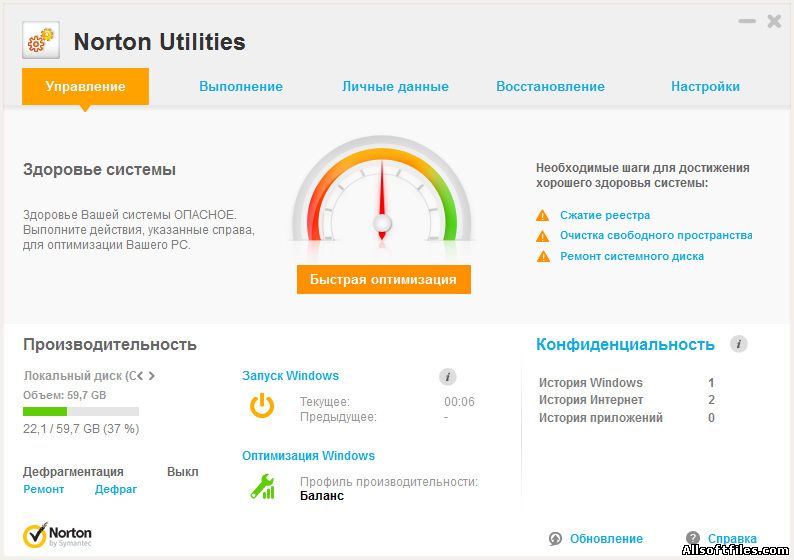Open the Очистка свободного пространства link
Viewport: 794px width, 560px height.
[x=655, y=235]
